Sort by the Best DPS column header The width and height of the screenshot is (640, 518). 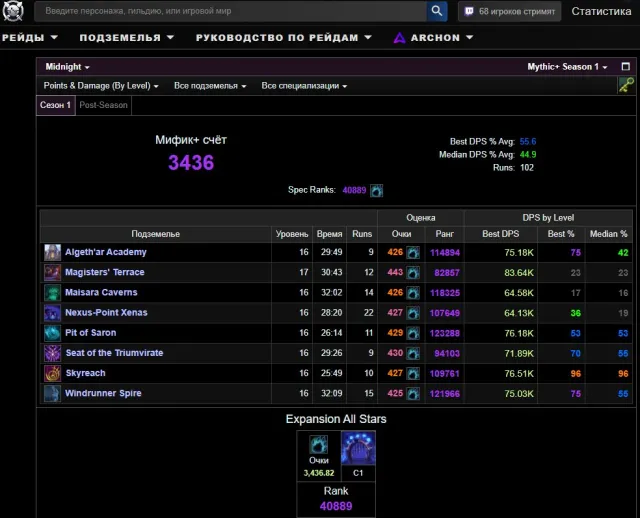pos(500,234)
